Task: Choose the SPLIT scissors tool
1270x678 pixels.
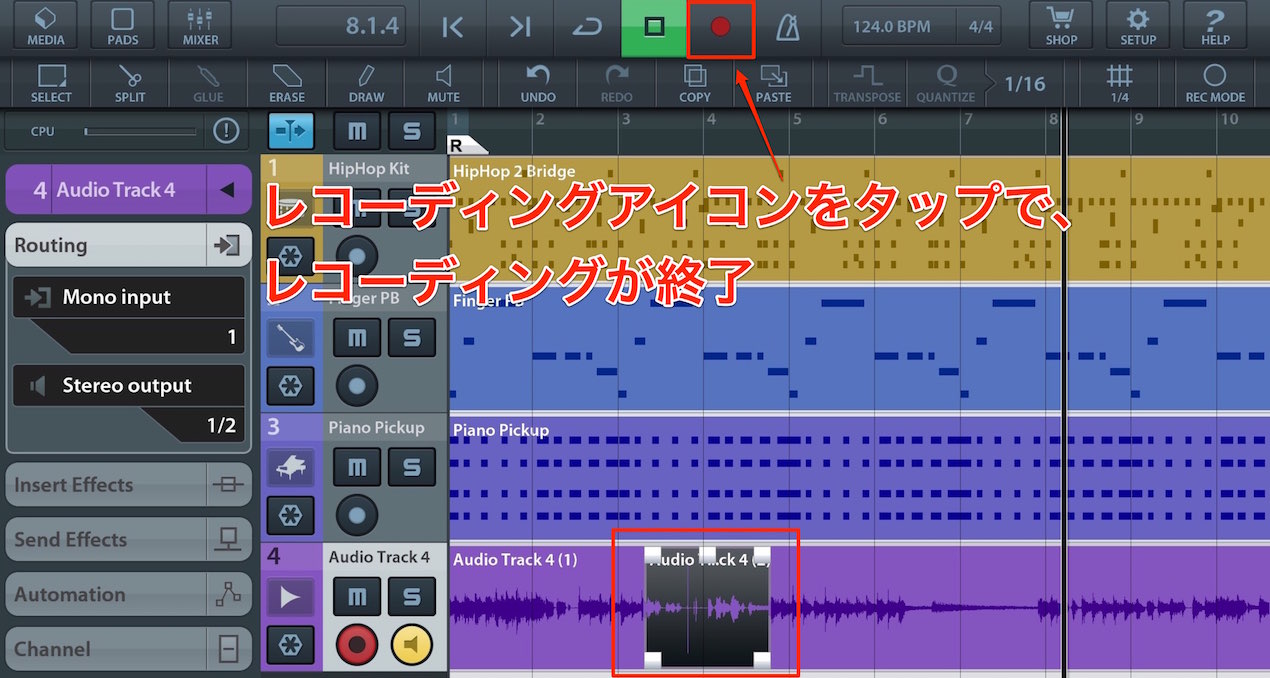Action: (129, 83)
